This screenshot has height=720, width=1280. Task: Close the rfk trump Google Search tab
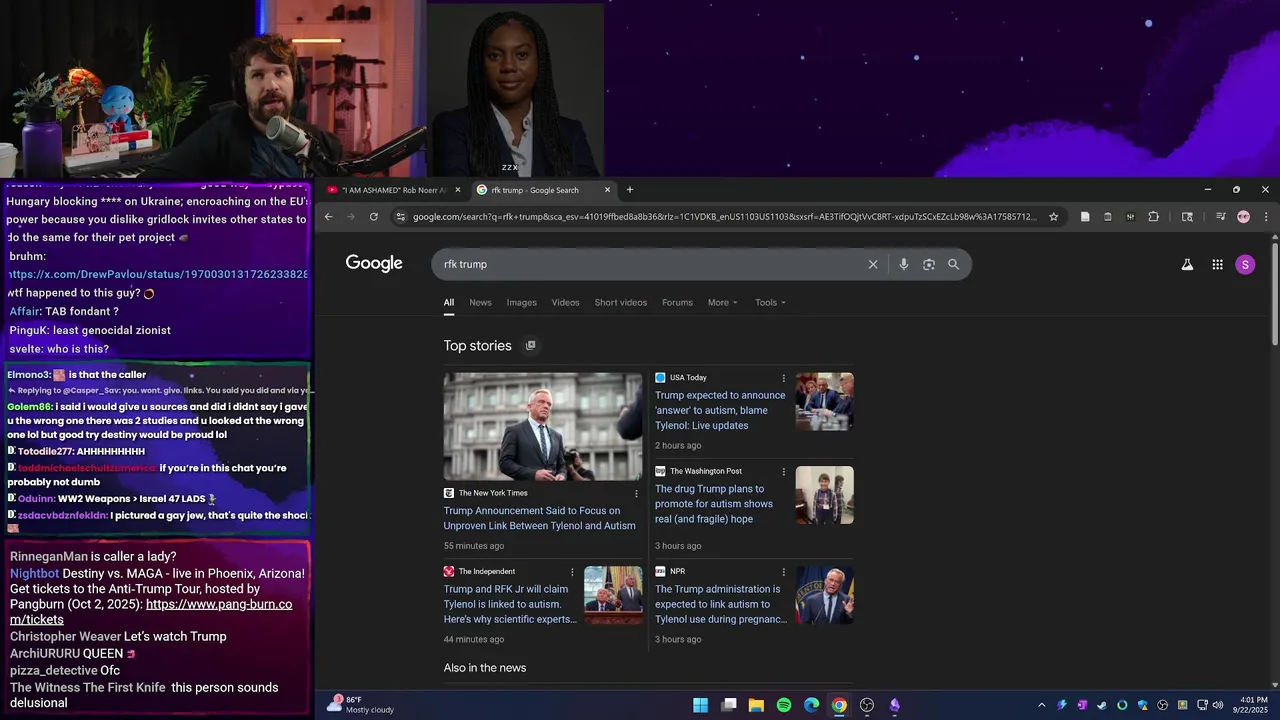tap(607, 190)
